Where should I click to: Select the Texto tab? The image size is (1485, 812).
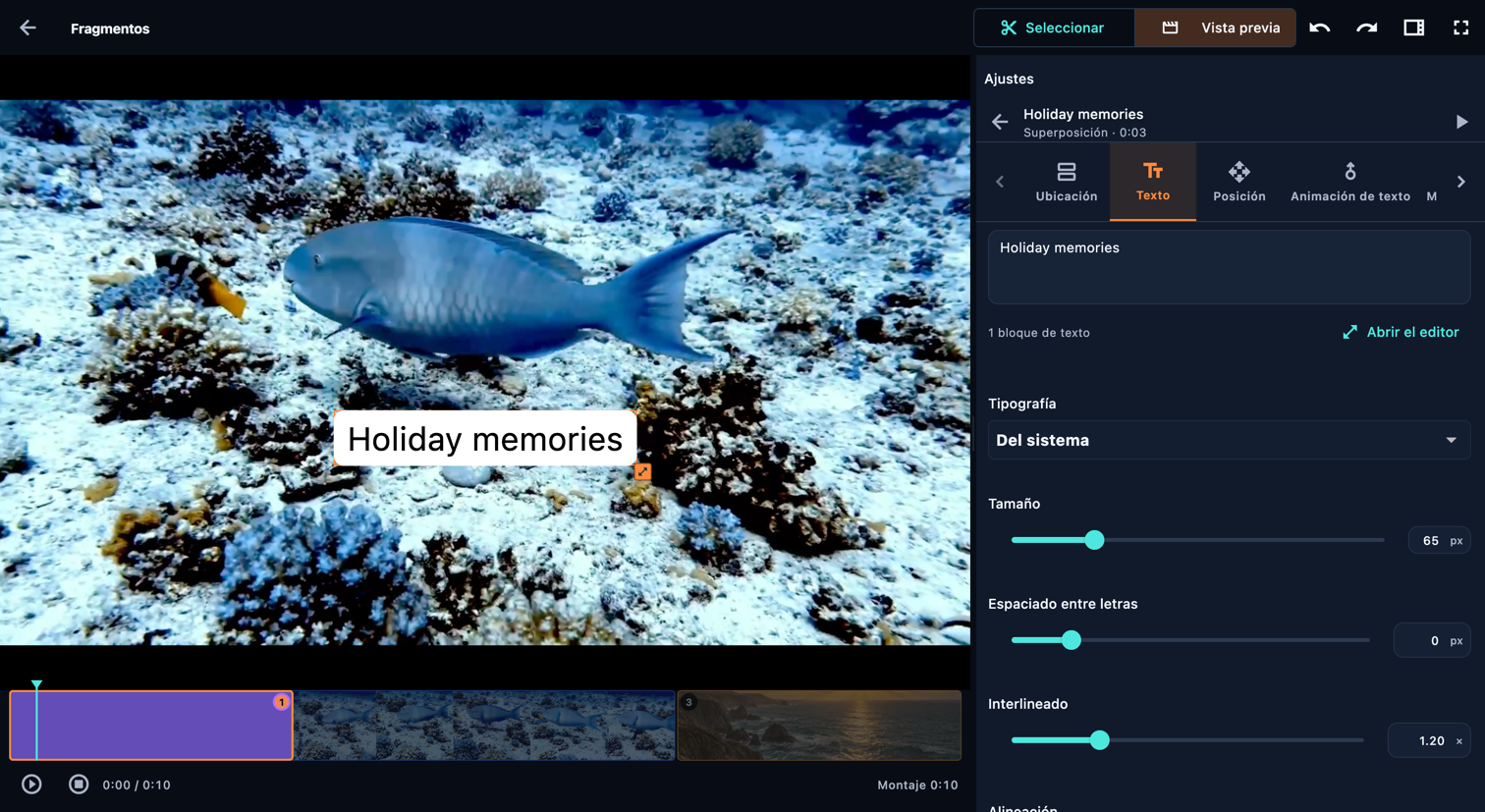tap(1153, 183)
